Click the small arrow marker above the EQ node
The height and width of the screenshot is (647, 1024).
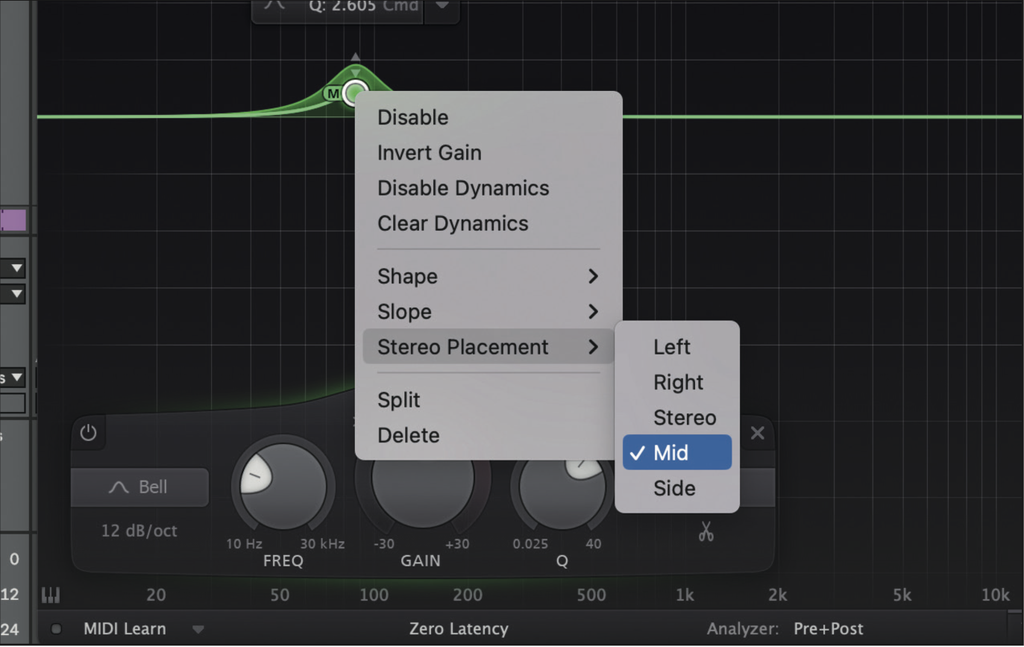pyautogui.click(x=356, y=57)
